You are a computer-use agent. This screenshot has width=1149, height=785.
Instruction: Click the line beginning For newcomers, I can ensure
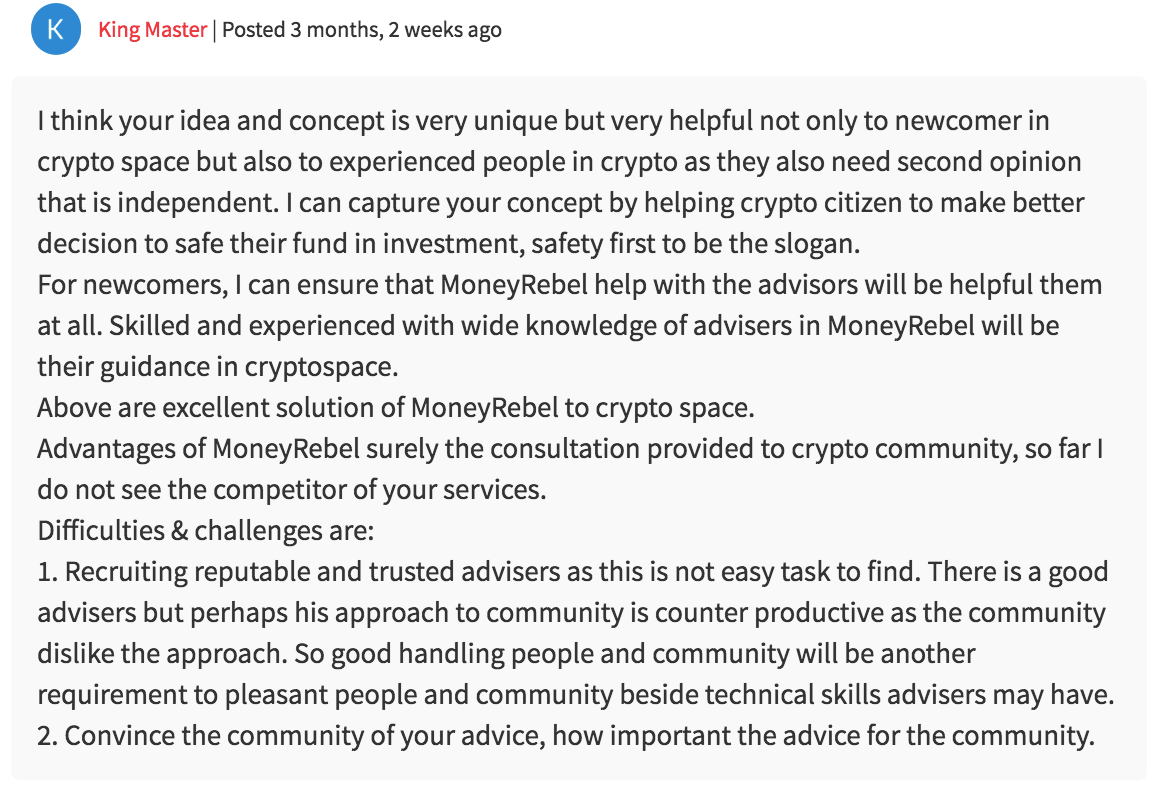tap(569, 284)
